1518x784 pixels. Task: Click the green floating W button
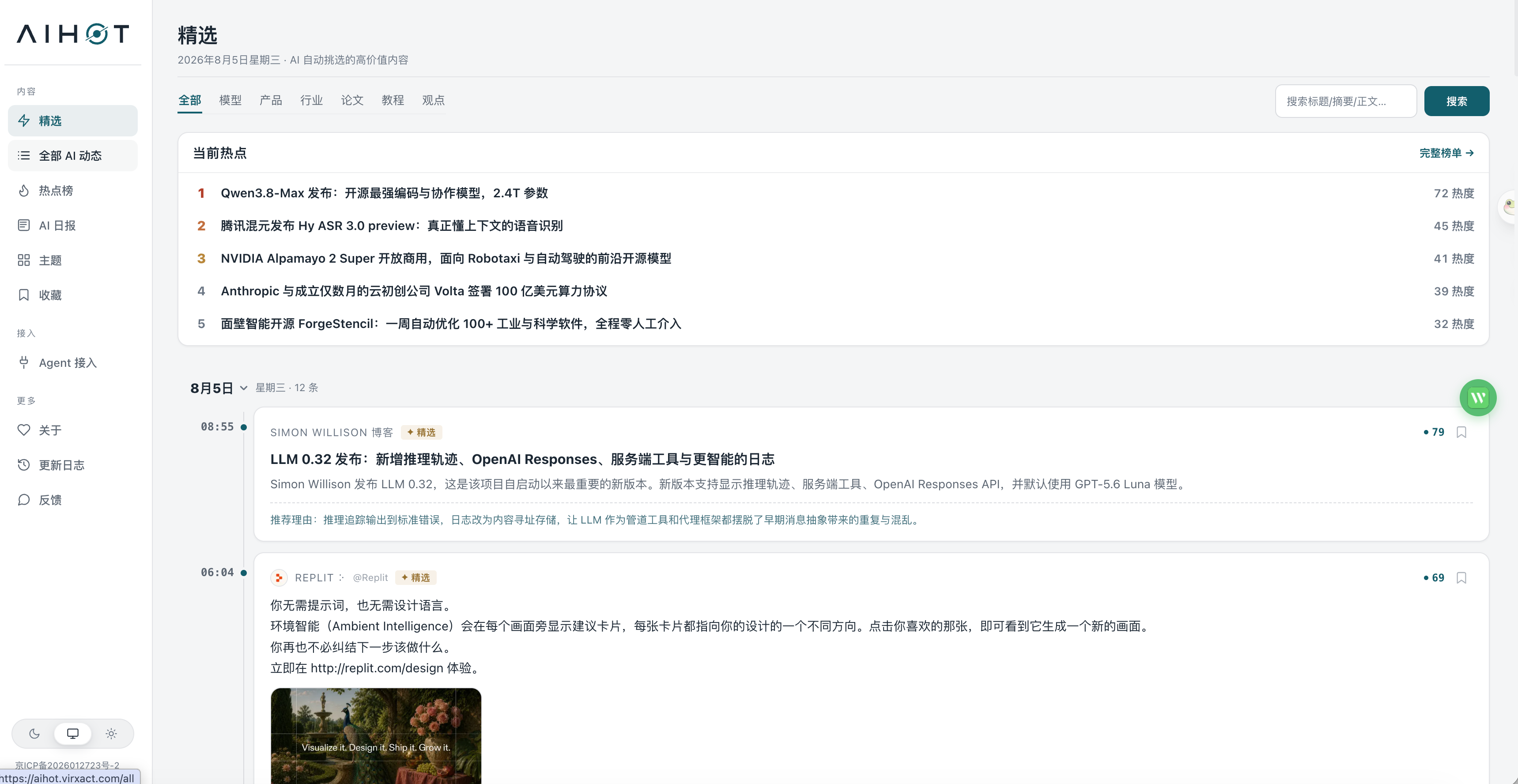1478,398
